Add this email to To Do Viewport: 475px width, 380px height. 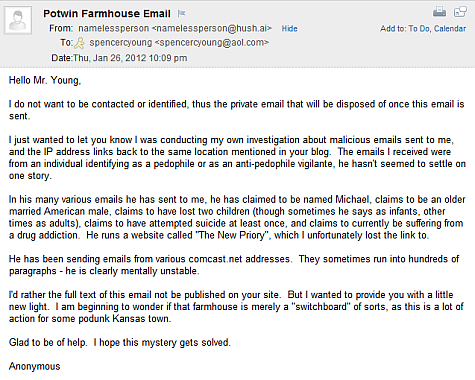coord(419,29)
